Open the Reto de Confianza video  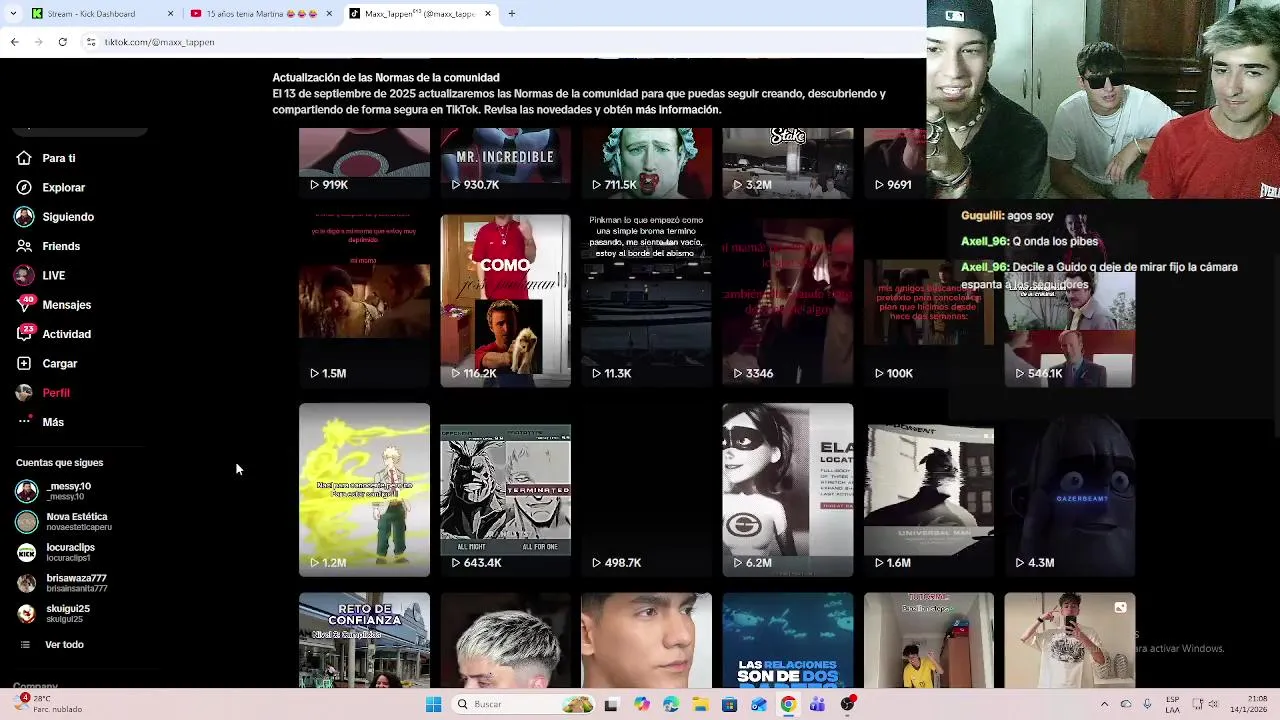[x=364, y=640]
